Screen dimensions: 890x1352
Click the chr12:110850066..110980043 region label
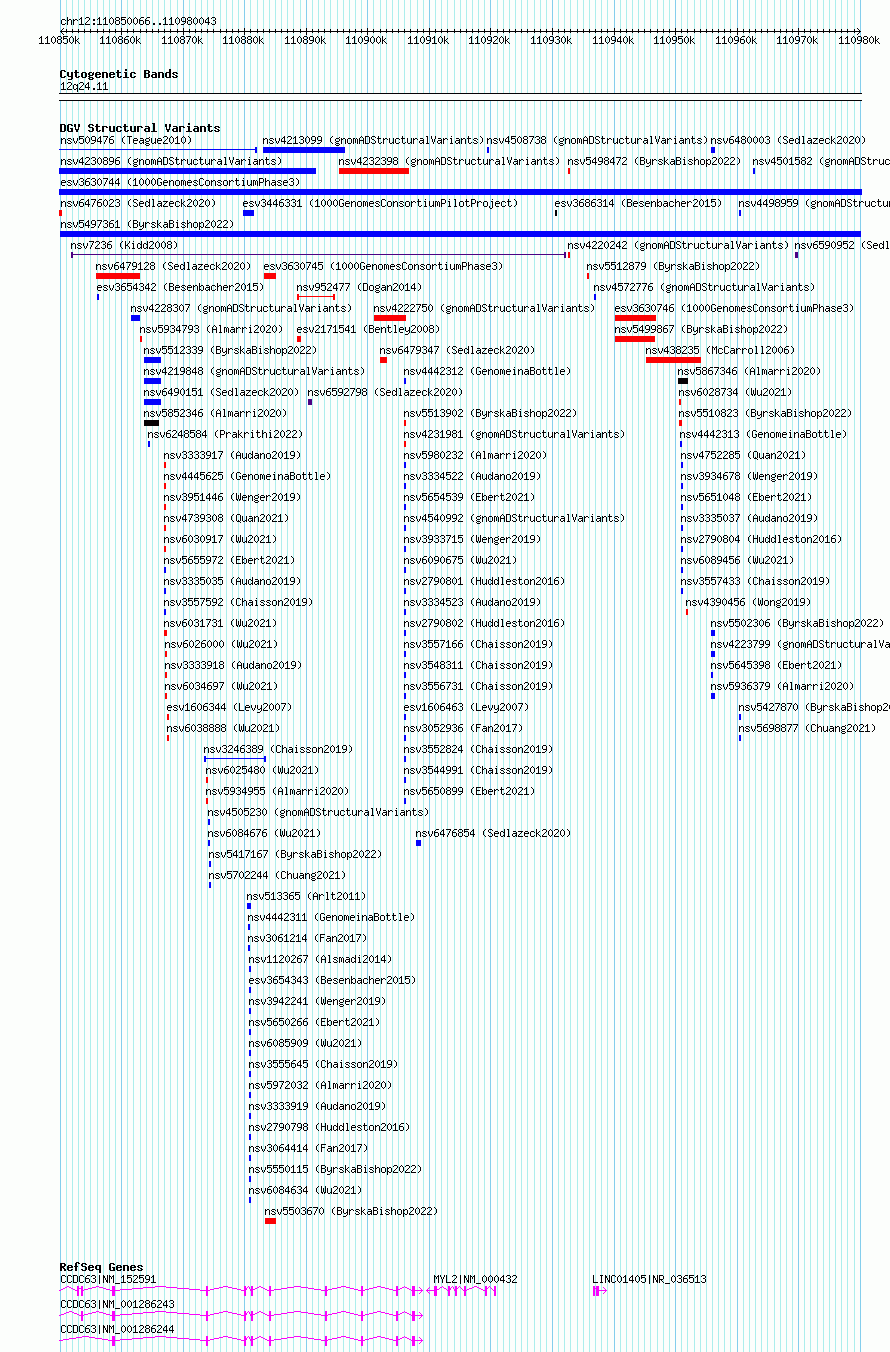[x=138, y=21]
